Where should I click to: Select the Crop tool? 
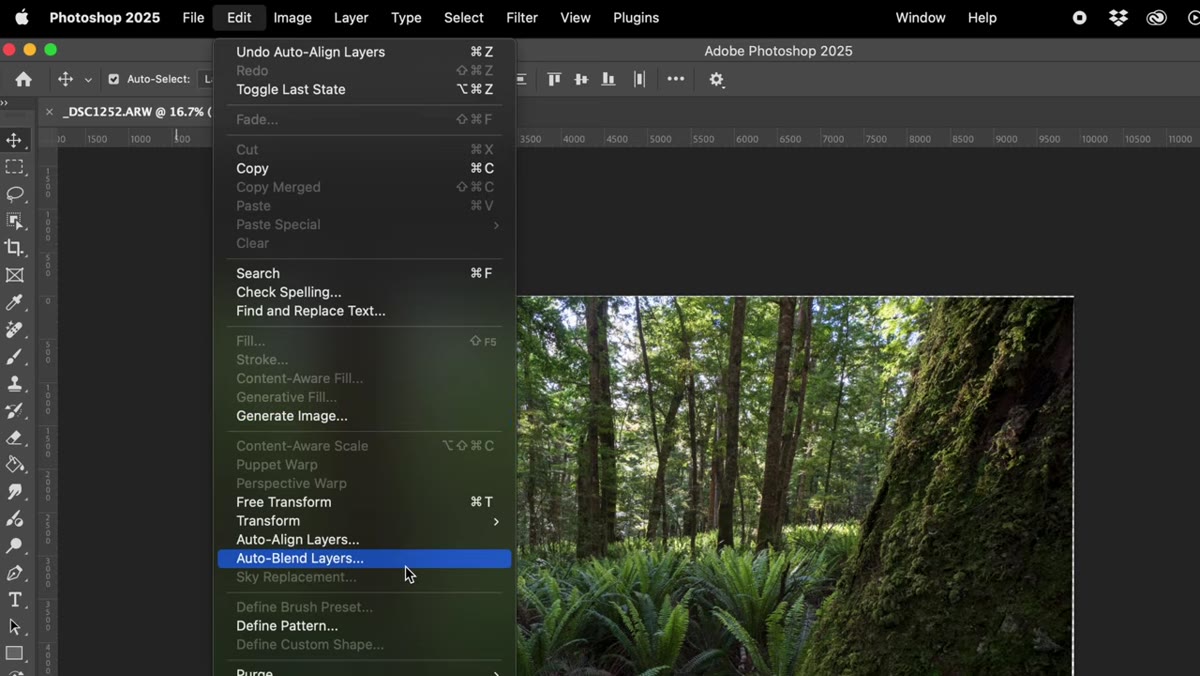pos(14,248)
